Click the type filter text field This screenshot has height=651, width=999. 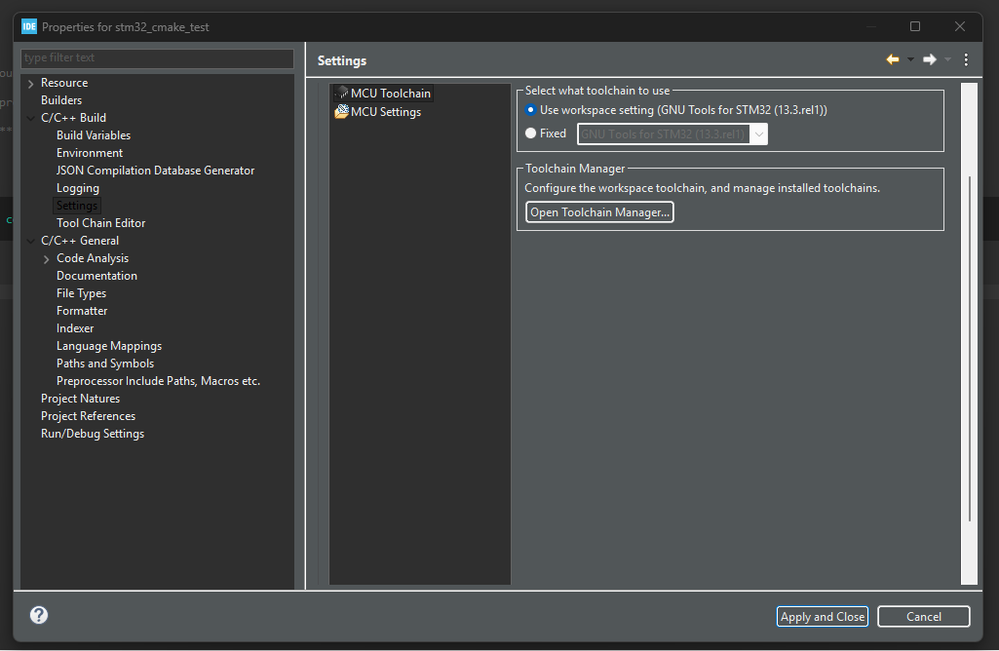coord(157,58)
